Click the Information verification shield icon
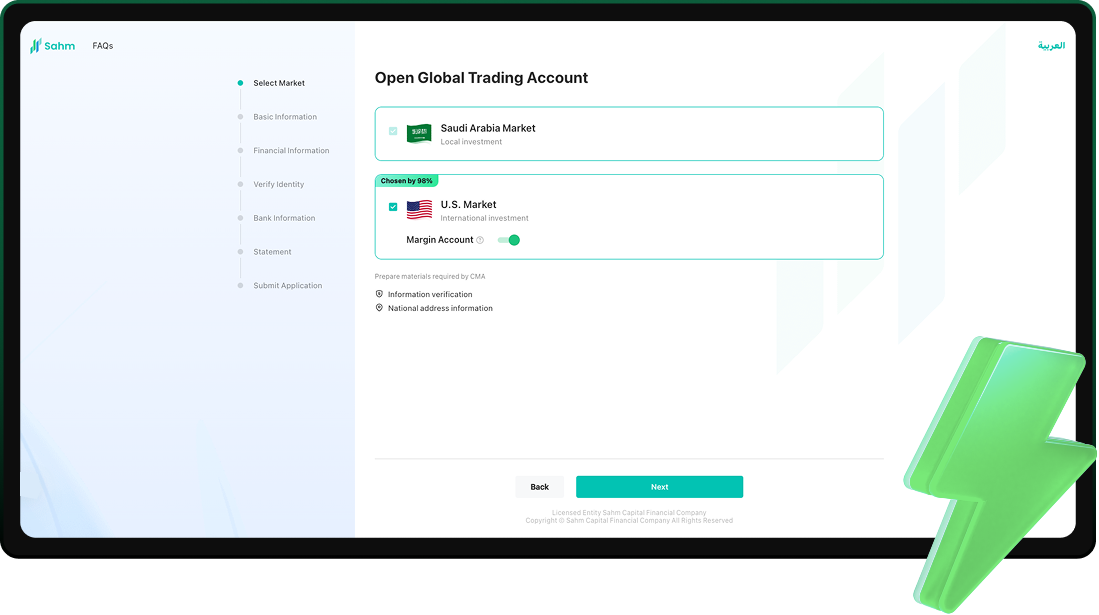1099x615 pixels. tap(379, 294)
